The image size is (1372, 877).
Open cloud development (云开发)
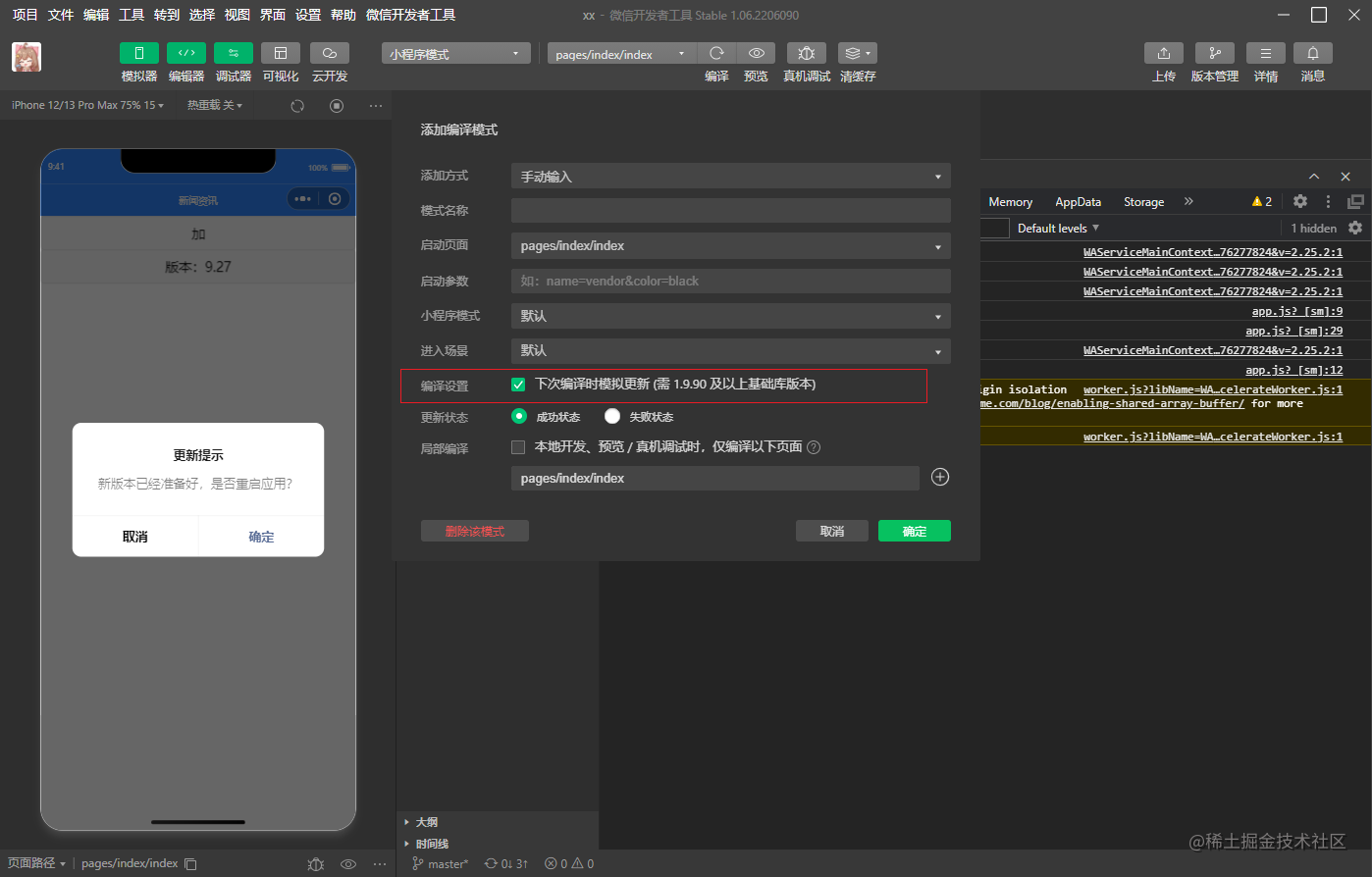pyautogui.click(x=330, y=53)
